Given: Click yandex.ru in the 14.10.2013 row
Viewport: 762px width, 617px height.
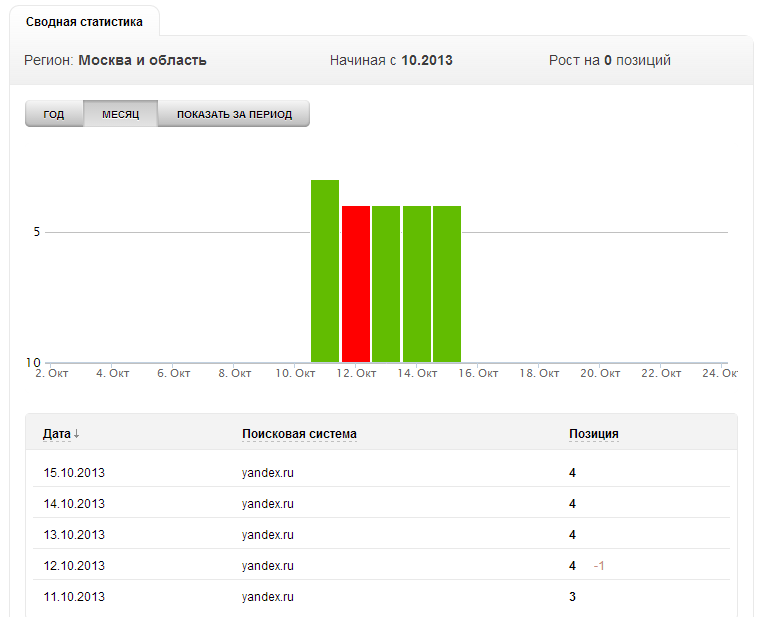Looking at the screenshot, I should point(268,504).
